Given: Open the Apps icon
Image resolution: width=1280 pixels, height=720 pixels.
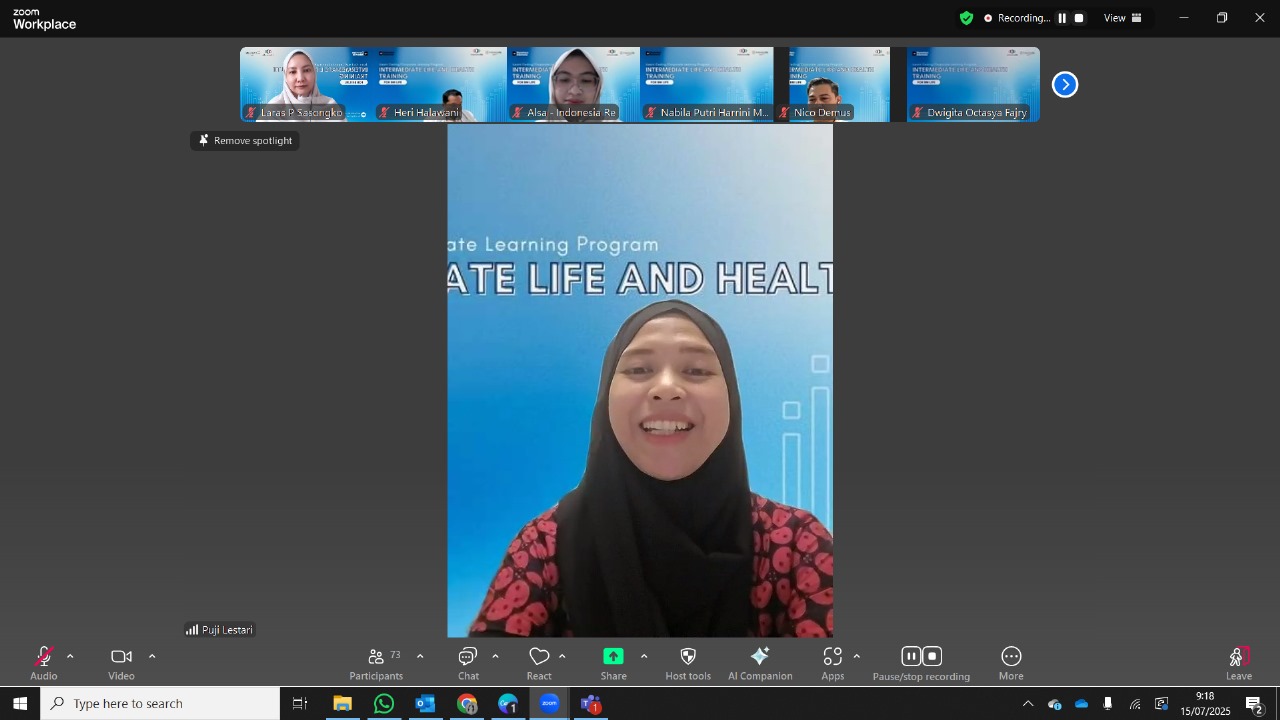Looking at the screenshot, I should click(833, 657).
